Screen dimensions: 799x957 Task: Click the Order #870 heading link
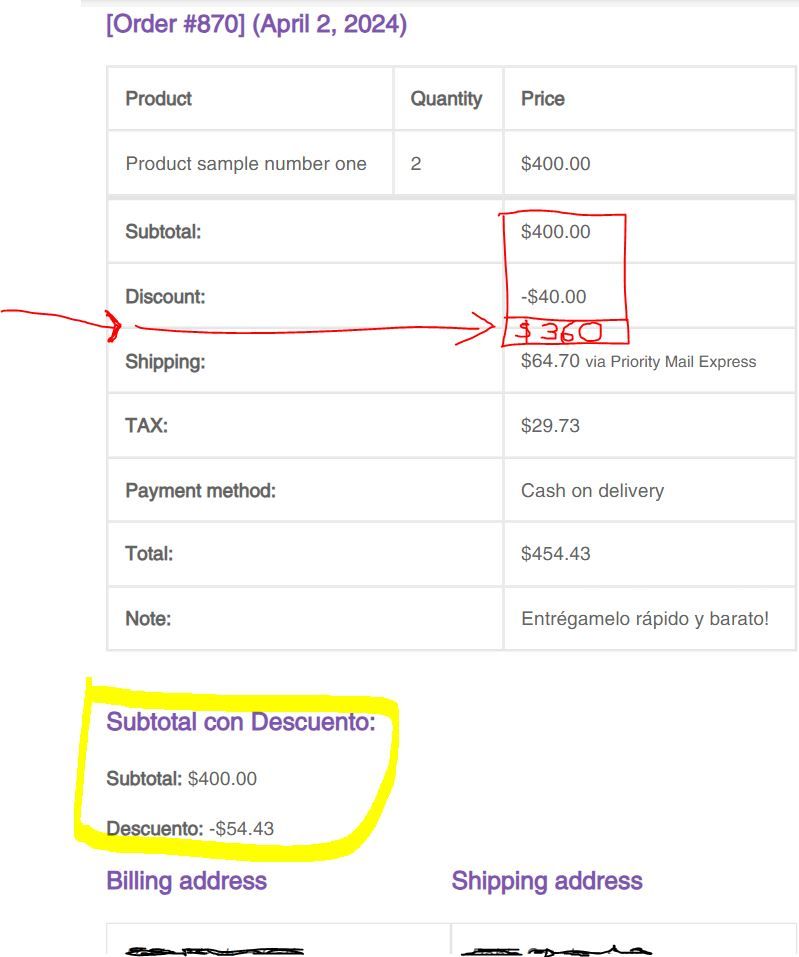pos(256,24)
